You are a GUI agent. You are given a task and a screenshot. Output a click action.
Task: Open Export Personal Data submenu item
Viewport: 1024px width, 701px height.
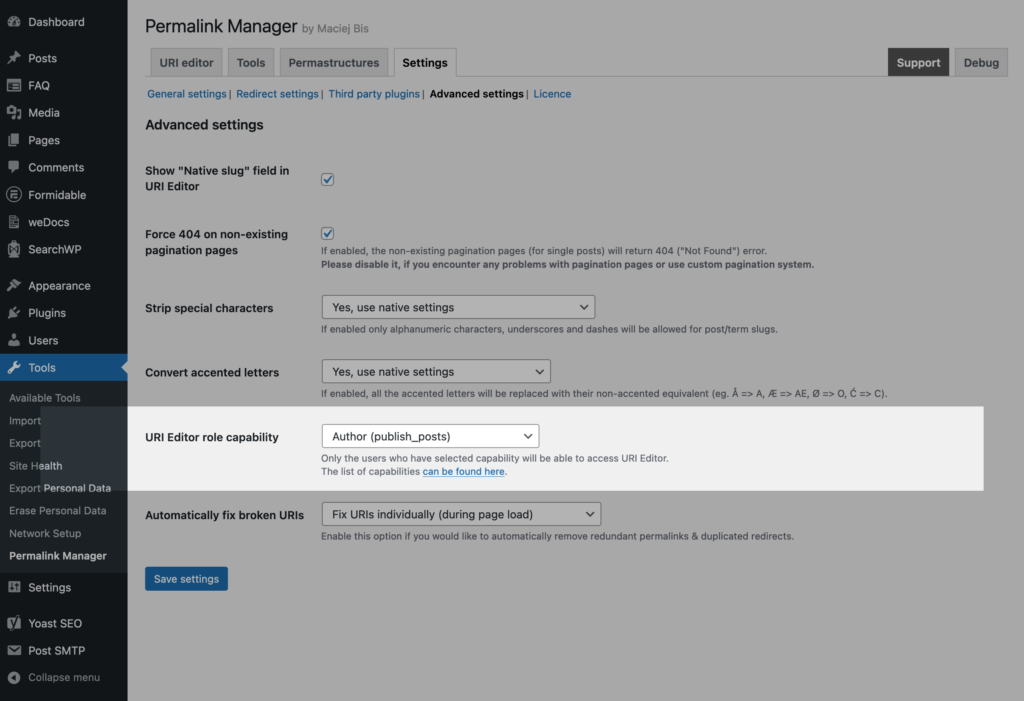60,488
